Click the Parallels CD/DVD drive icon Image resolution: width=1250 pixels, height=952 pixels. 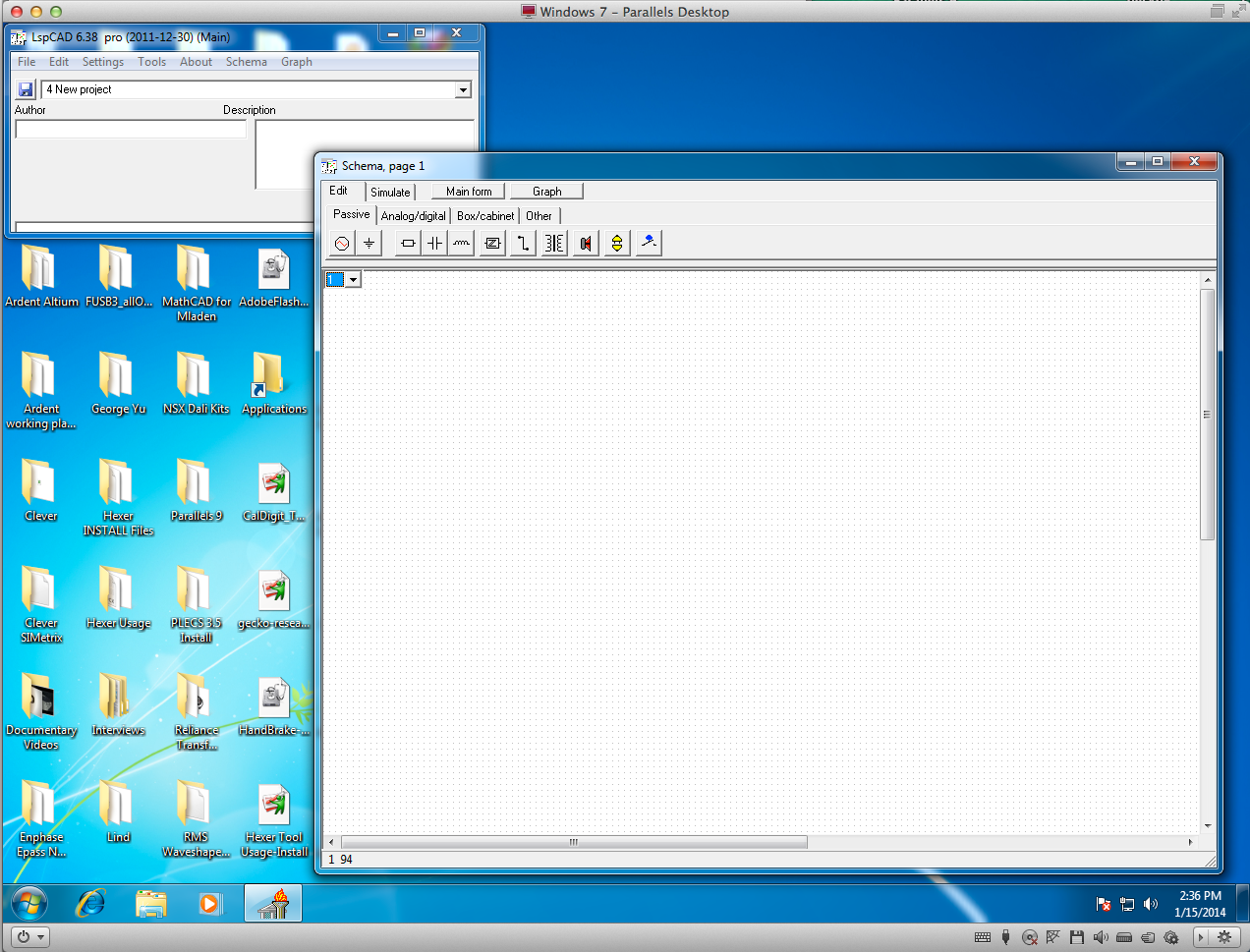pyautogui.click(x=1029, y=937)
